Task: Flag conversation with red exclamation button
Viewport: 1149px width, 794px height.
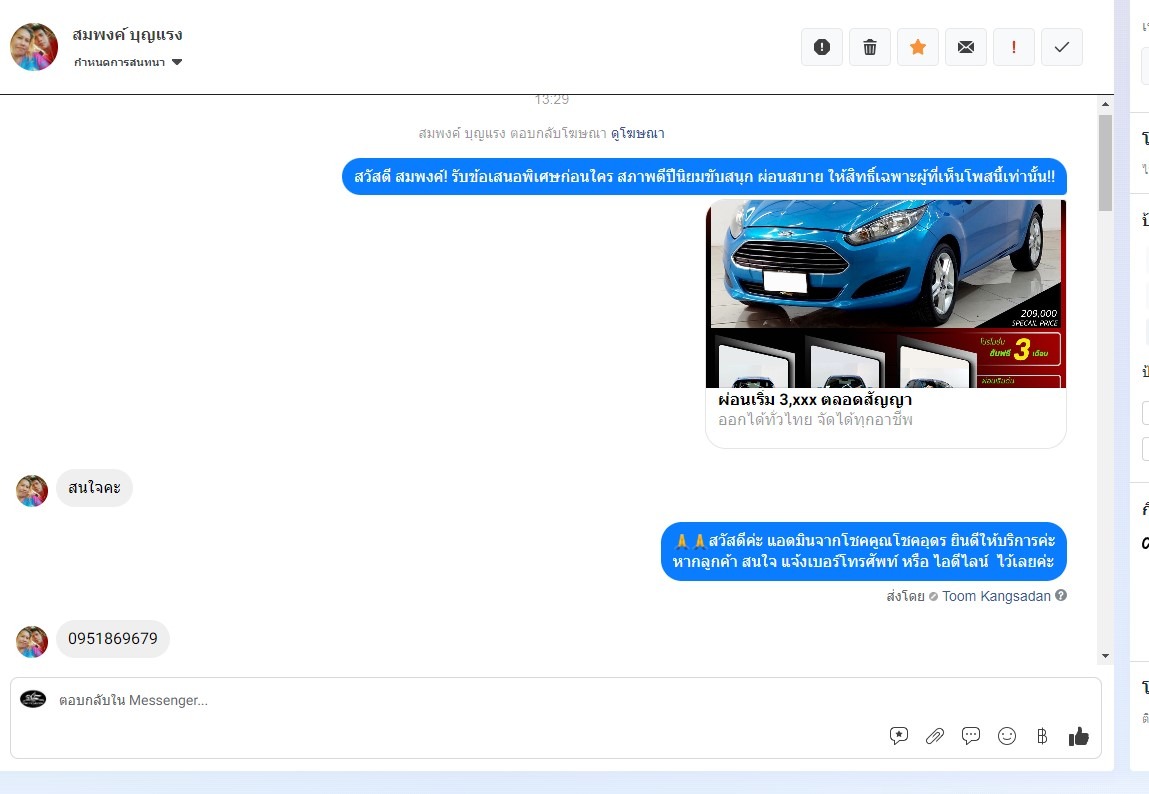Action: pyautogui.click(x=1013, y=47)
